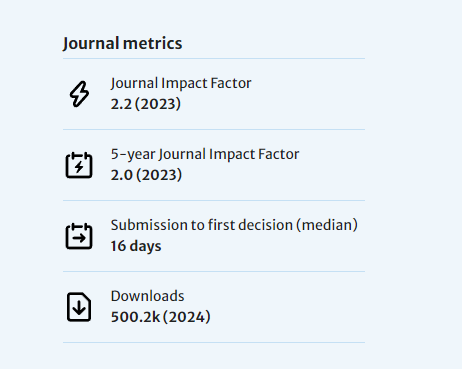Select the '2.0 (2023)' five-year value
The image size is (462, 369).
click(146, 175)
